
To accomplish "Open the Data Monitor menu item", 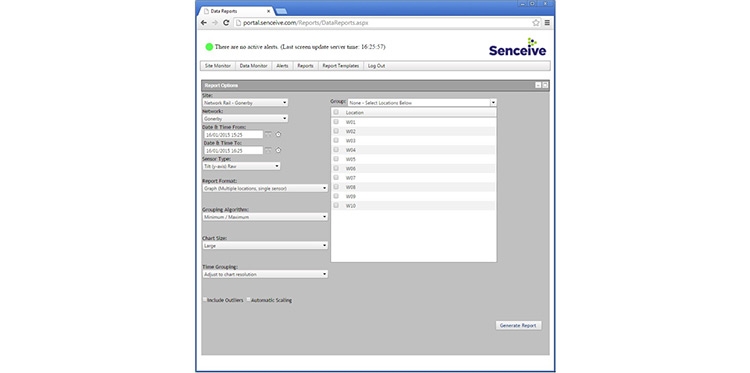I will [x=254, y=66].
